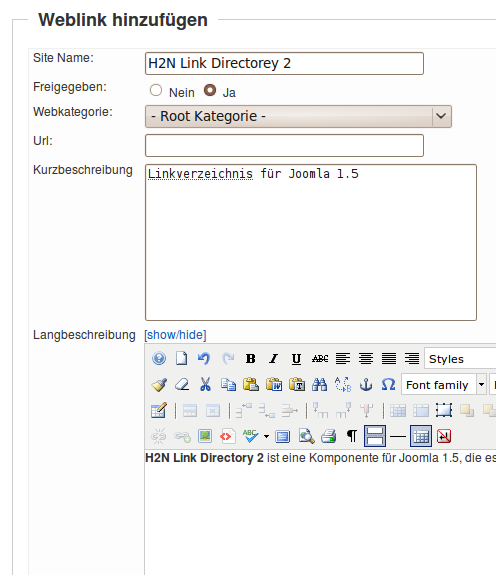The image size is (496, 575).
Task: Click the merge table cells icon
Action: [421, 411]
